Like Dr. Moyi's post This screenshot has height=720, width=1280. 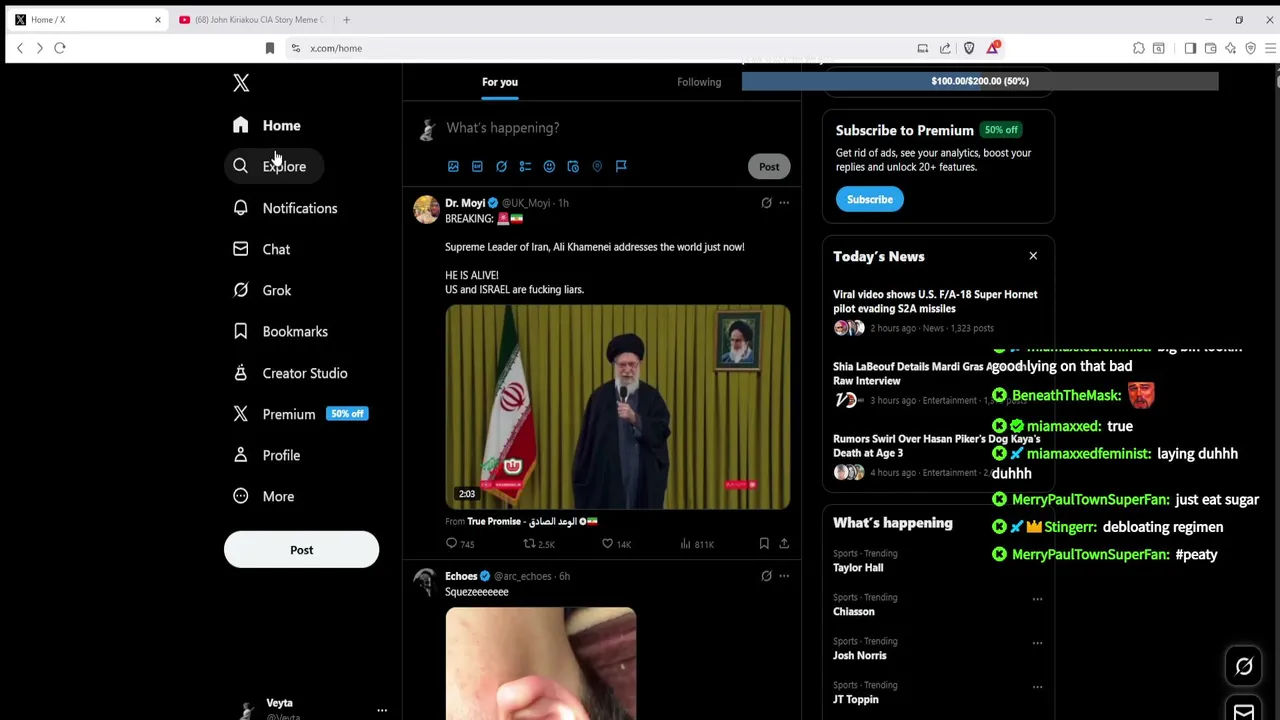[x=616, y=544]
